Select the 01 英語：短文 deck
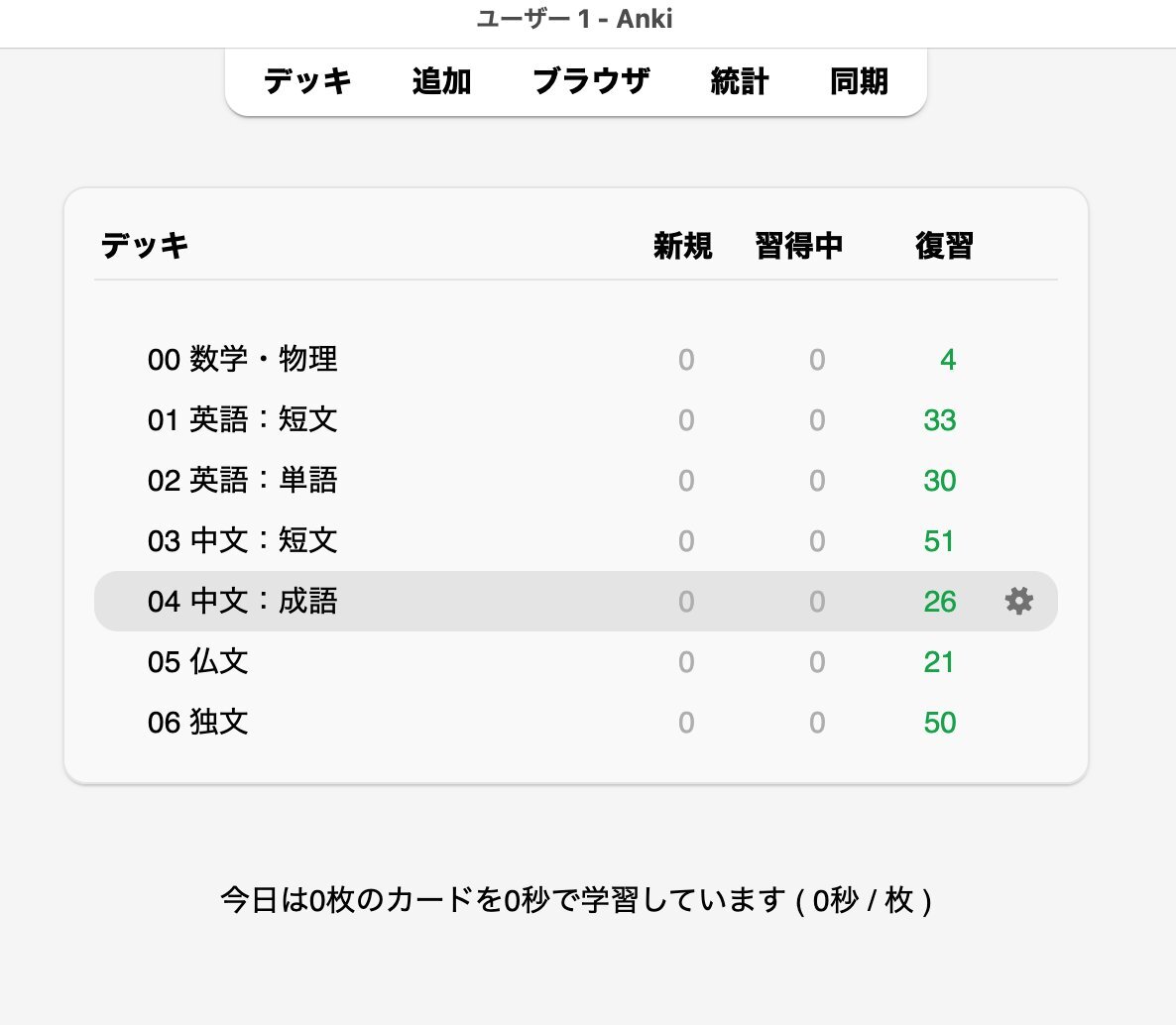Screen dimensions: 1176x1025 243,419
